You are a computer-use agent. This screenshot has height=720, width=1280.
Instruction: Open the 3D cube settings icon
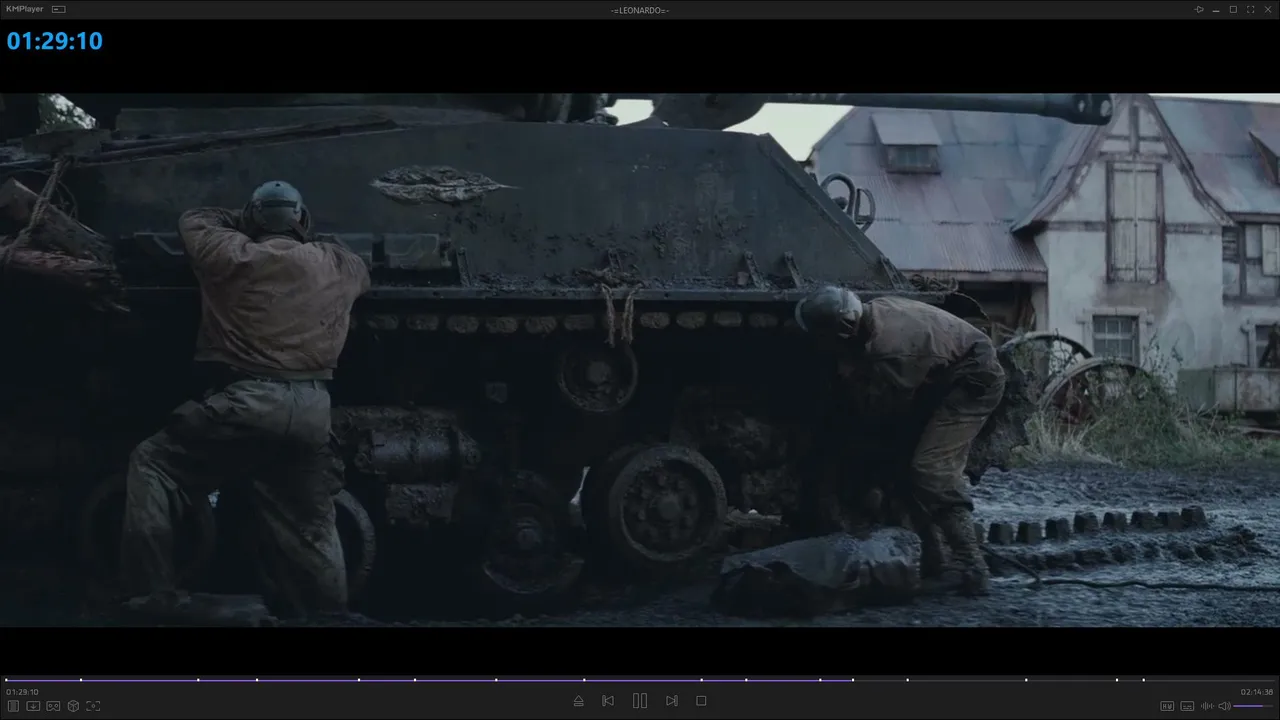pyautogui.click(x=73, y=706)
